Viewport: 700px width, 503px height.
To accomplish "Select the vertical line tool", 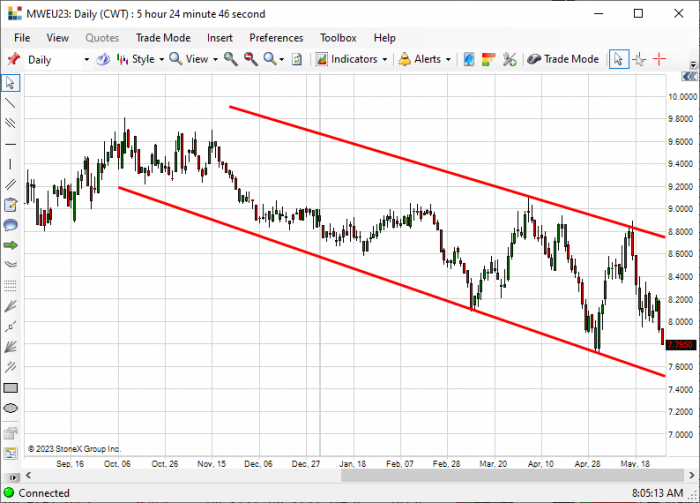I will (10, 164).
